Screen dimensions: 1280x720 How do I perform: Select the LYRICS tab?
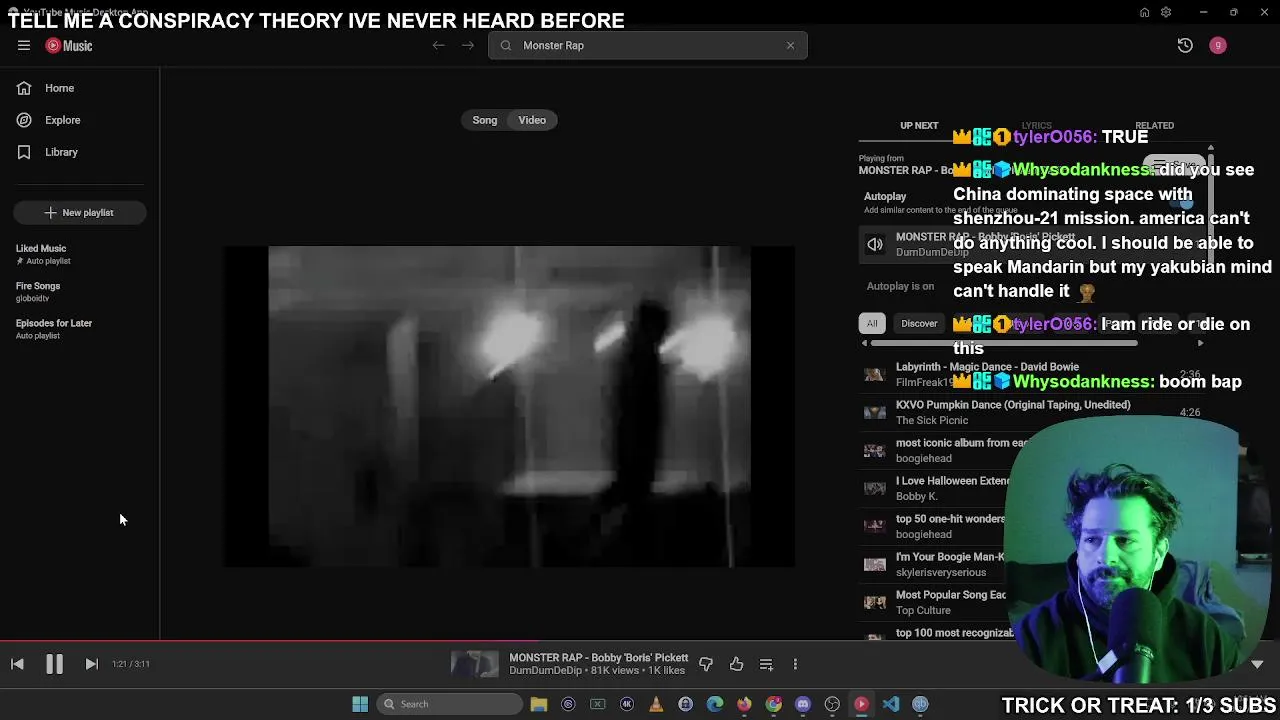tap(1036, 125)
